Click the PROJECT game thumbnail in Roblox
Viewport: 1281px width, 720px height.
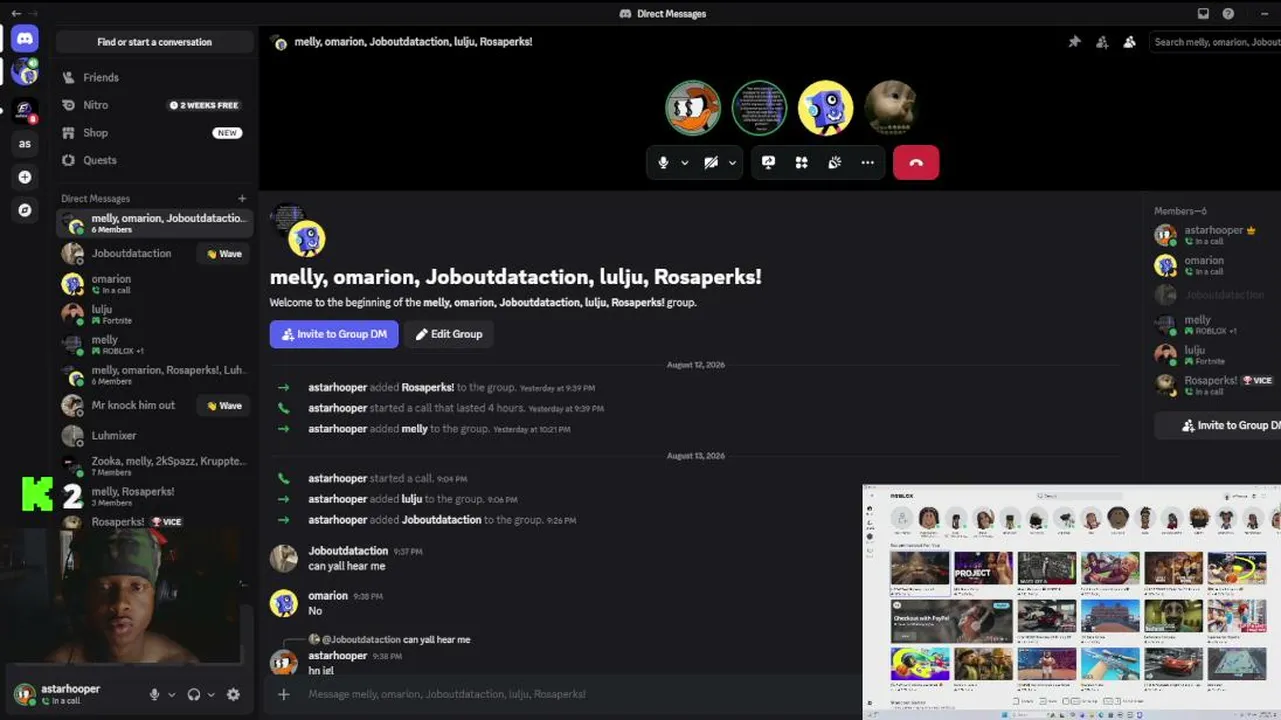[983, 568]
